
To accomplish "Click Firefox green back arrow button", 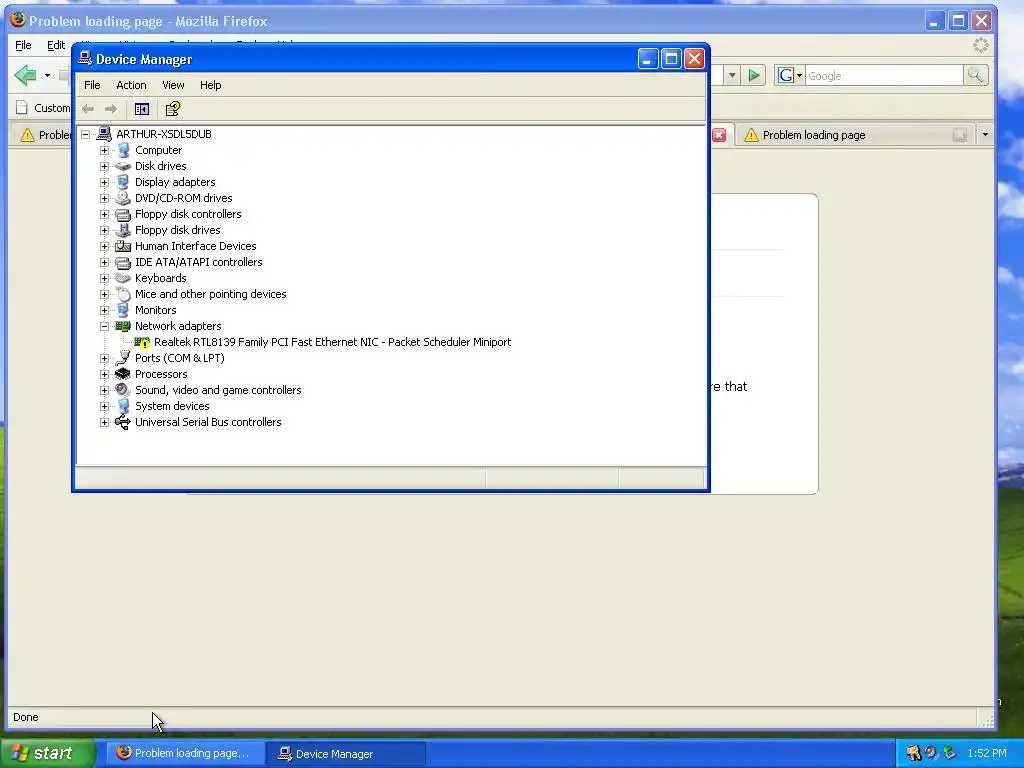I will pyautogui.click(x=26, y=75).
